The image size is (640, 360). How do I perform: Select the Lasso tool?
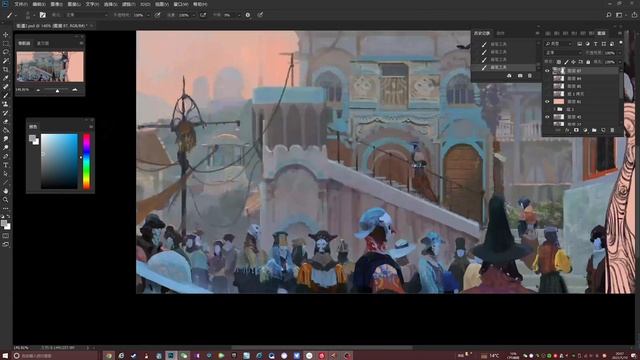[x=6, y=52]
